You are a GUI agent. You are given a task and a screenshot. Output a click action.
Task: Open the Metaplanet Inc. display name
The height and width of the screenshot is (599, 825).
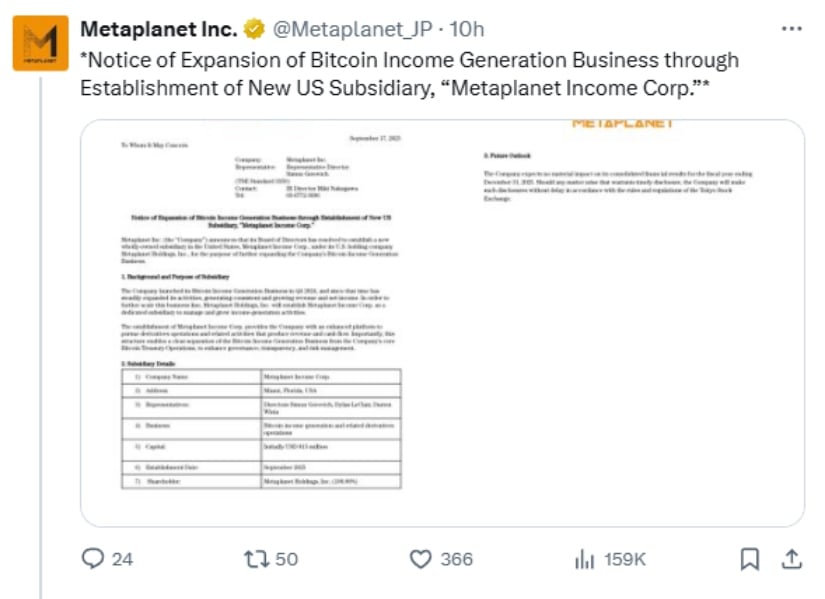159,29
